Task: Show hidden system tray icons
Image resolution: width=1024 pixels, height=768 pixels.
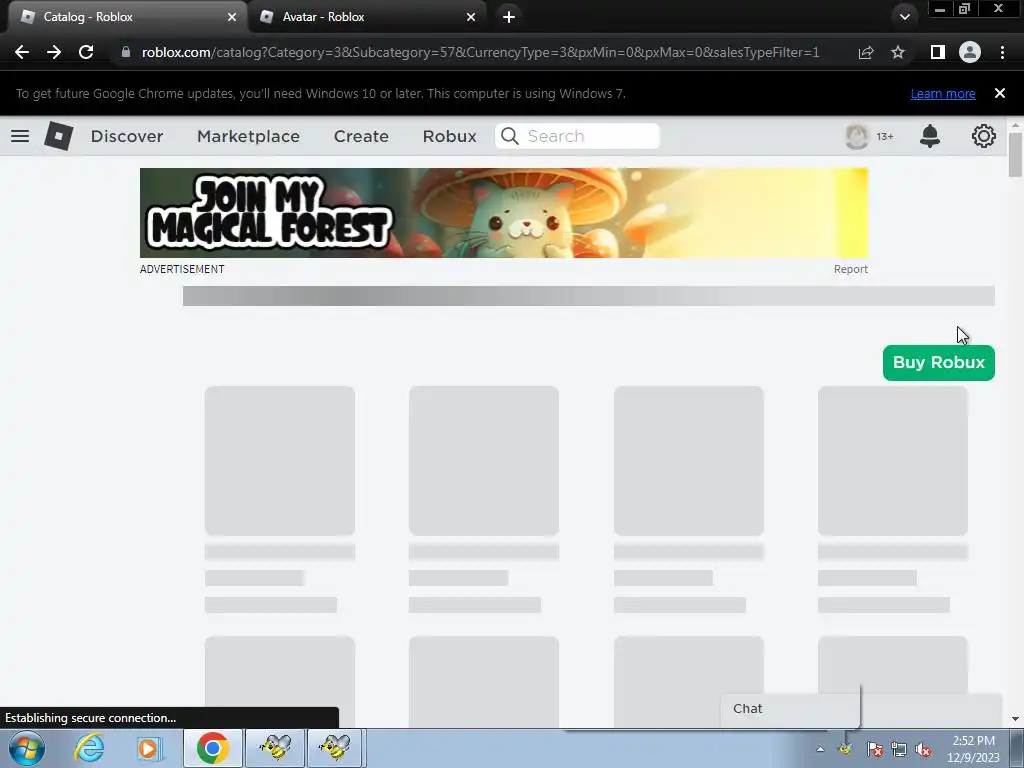Action: click(x=820, y=749)
